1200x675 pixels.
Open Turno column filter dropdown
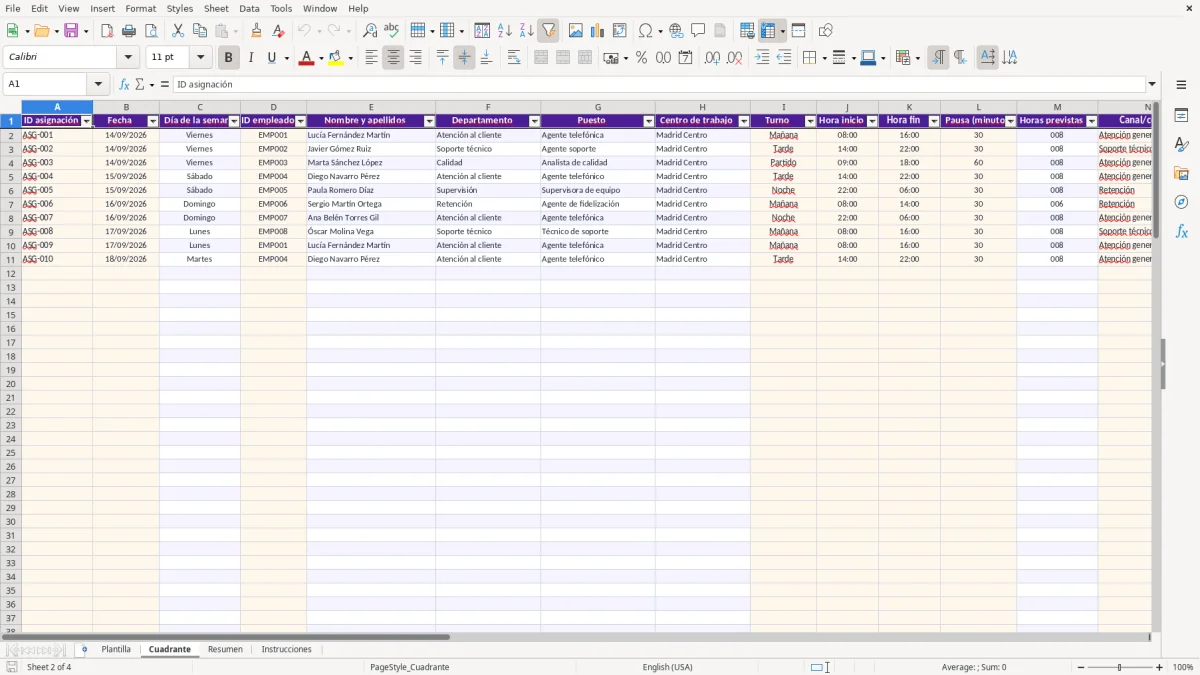[810, 121]
